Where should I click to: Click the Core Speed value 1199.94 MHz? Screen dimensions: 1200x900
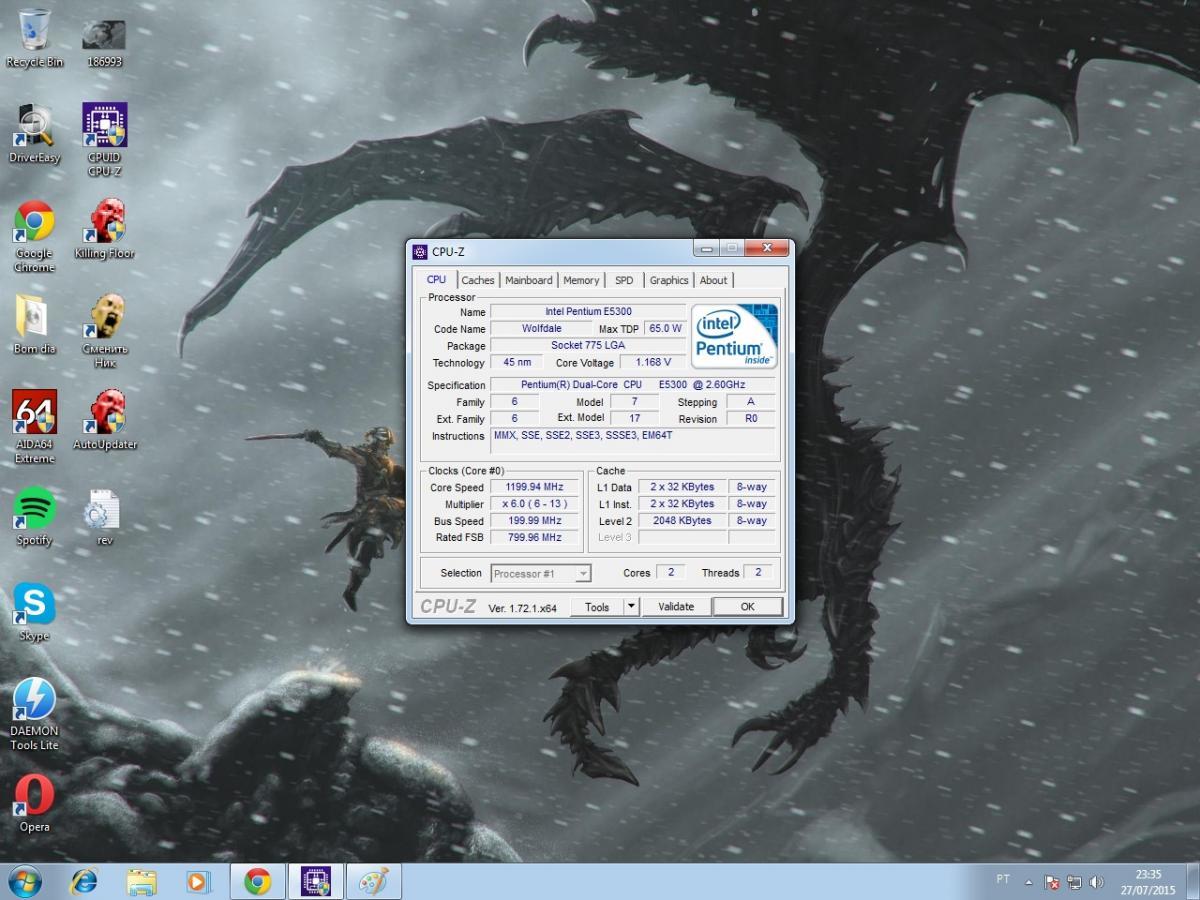[x=534, y=487]
